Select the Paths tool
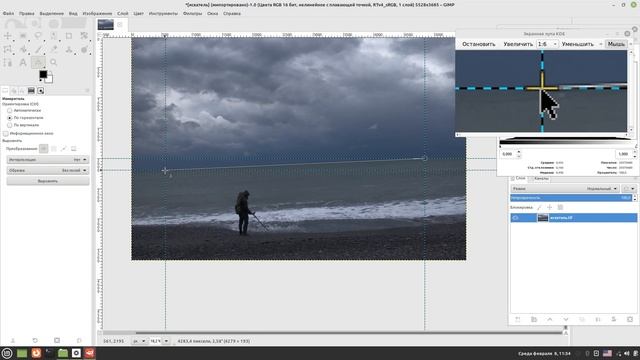The height and width of the screenshot is (360, 640). pyautogui.click(x=7, y=62)
